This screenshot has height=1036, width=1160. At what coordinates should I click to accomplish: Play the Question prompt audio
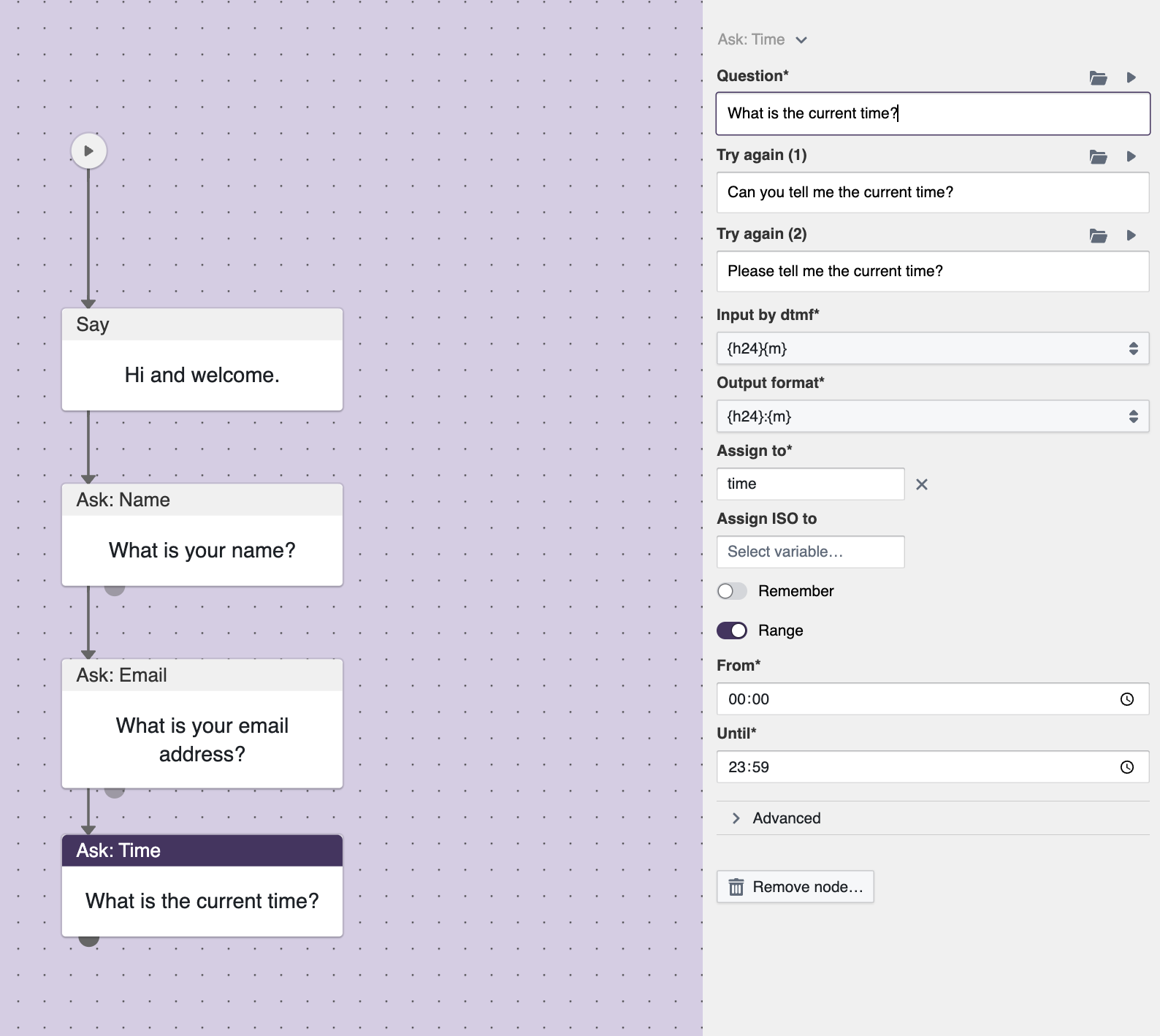[x=1131, y=77]
